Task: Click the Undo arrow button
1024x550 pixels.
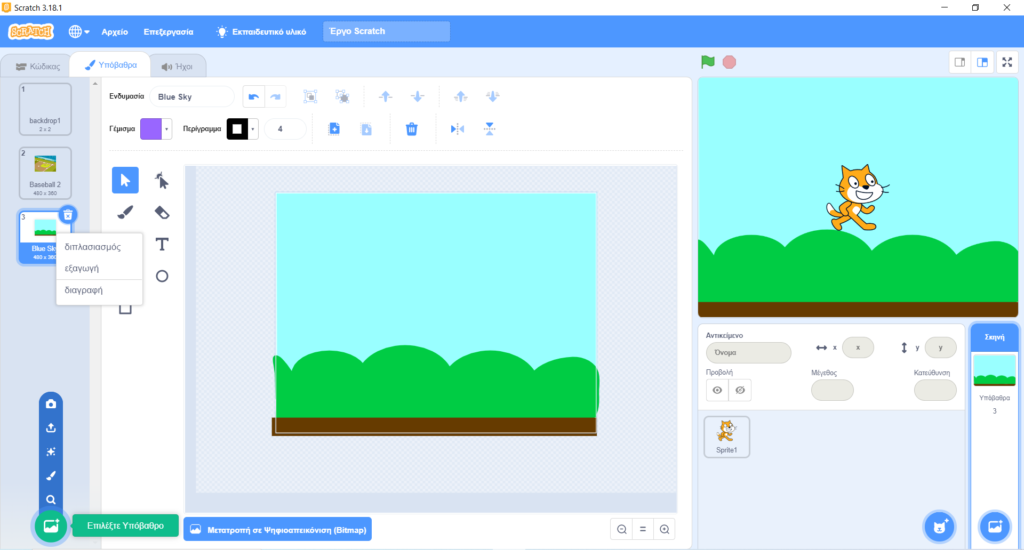Action: tap(253, 97)
